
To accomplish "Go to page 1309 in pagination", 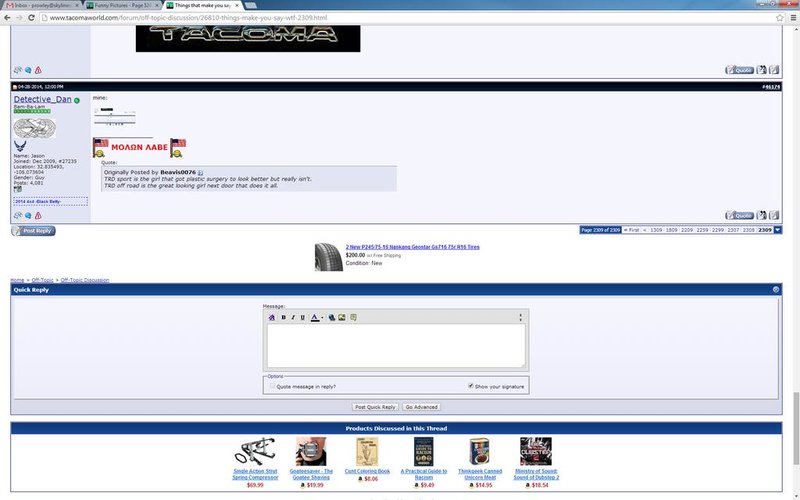I will coord(656,230).
